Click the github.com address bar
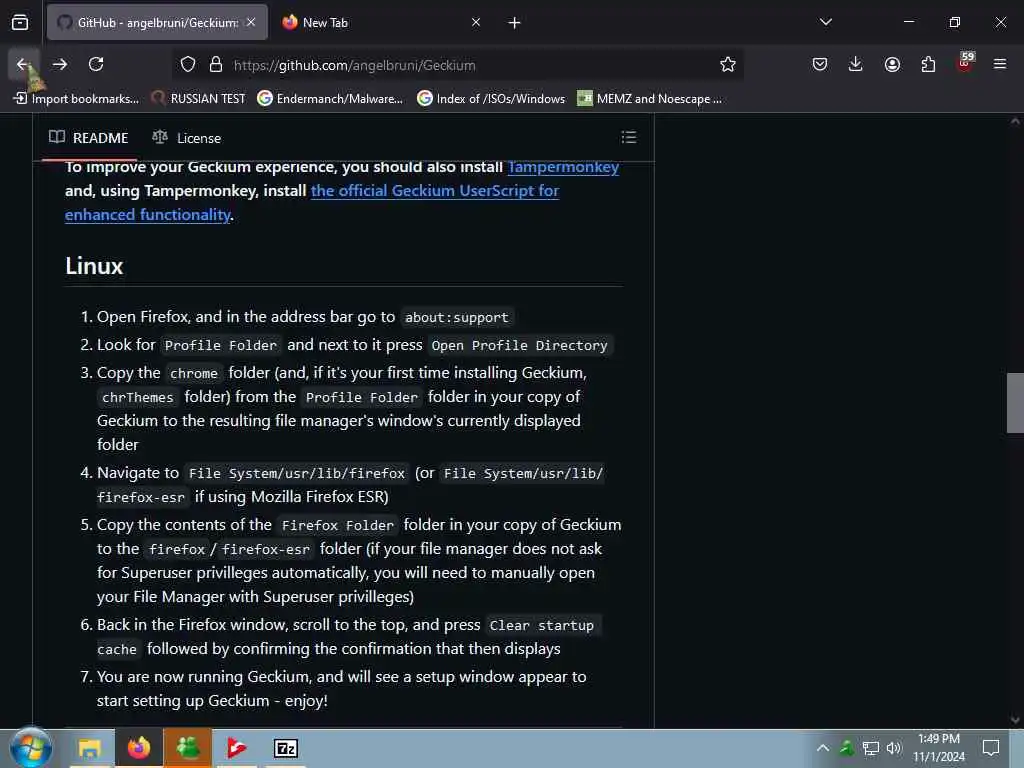This screenshot has width=1024, height=768. (x=457, y=65)
